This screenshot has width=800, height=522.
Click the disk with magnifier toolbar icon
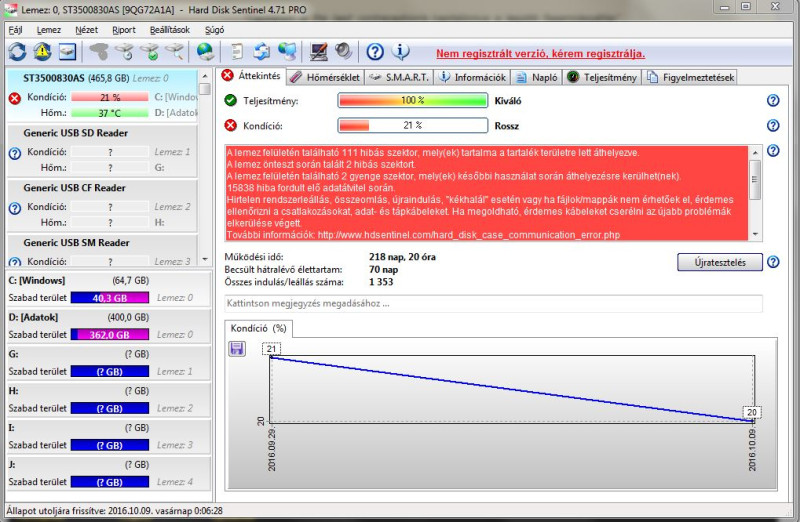click(174, 52)
